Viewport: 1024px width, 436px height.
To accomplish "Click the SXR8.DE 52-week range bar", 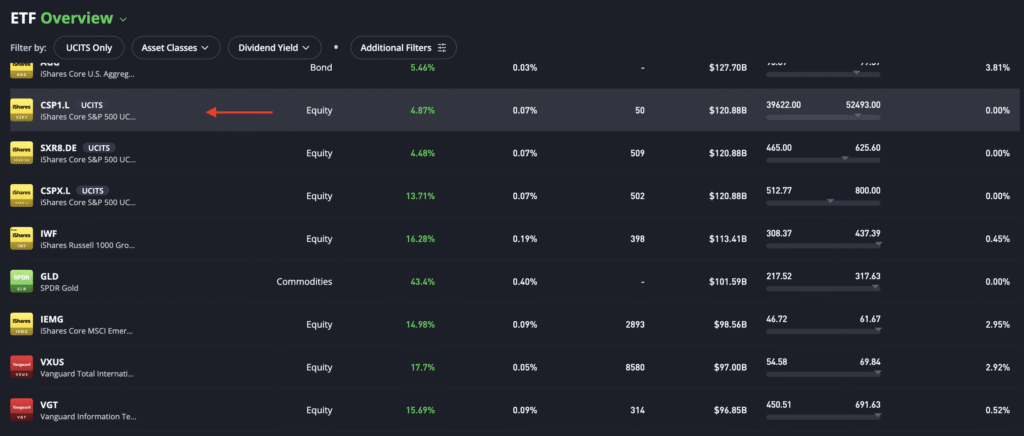I will pyautogui.click(x=823, y=160).
